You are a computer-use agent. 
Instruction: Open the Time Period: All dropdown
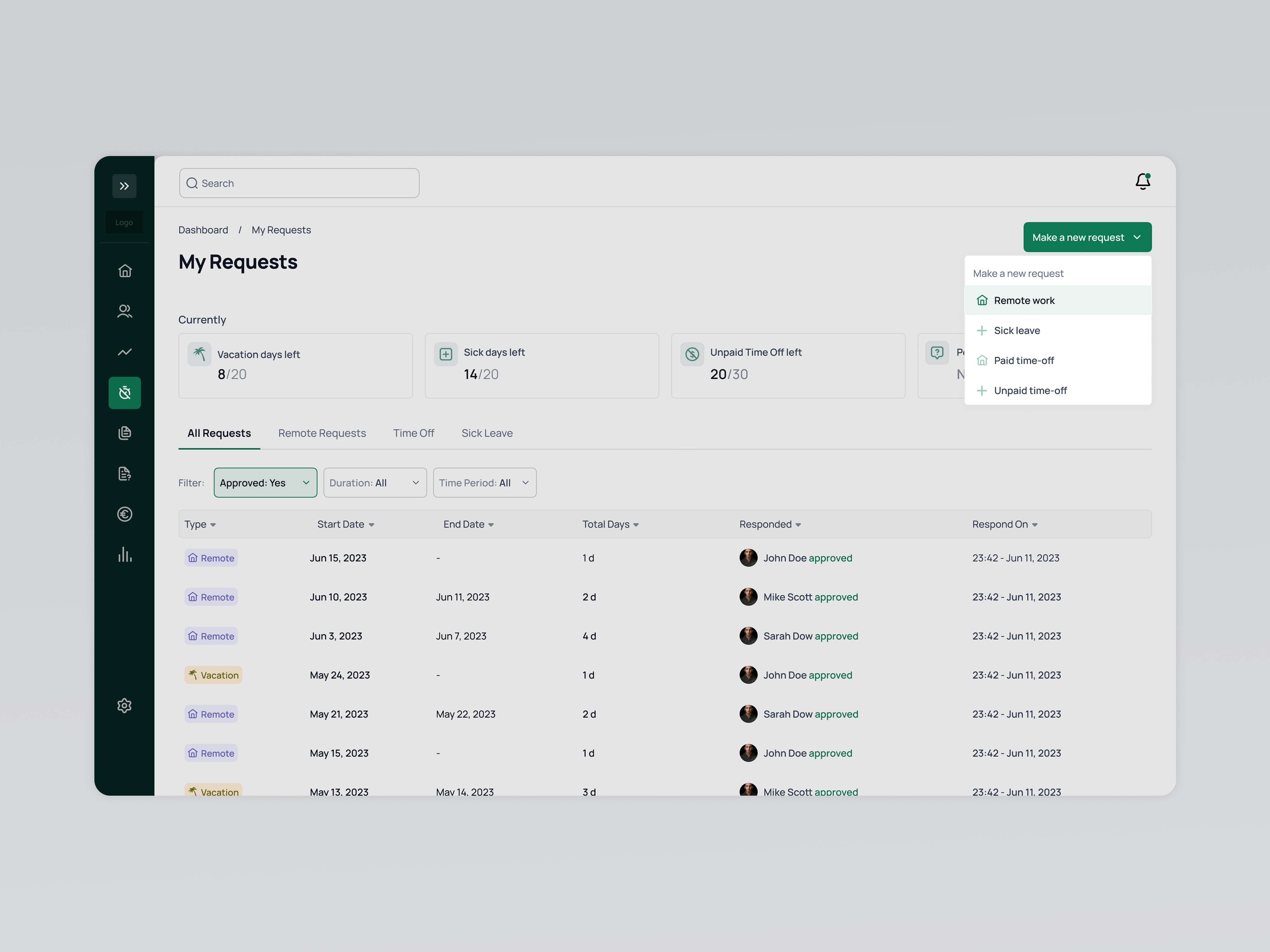[484, 482]
